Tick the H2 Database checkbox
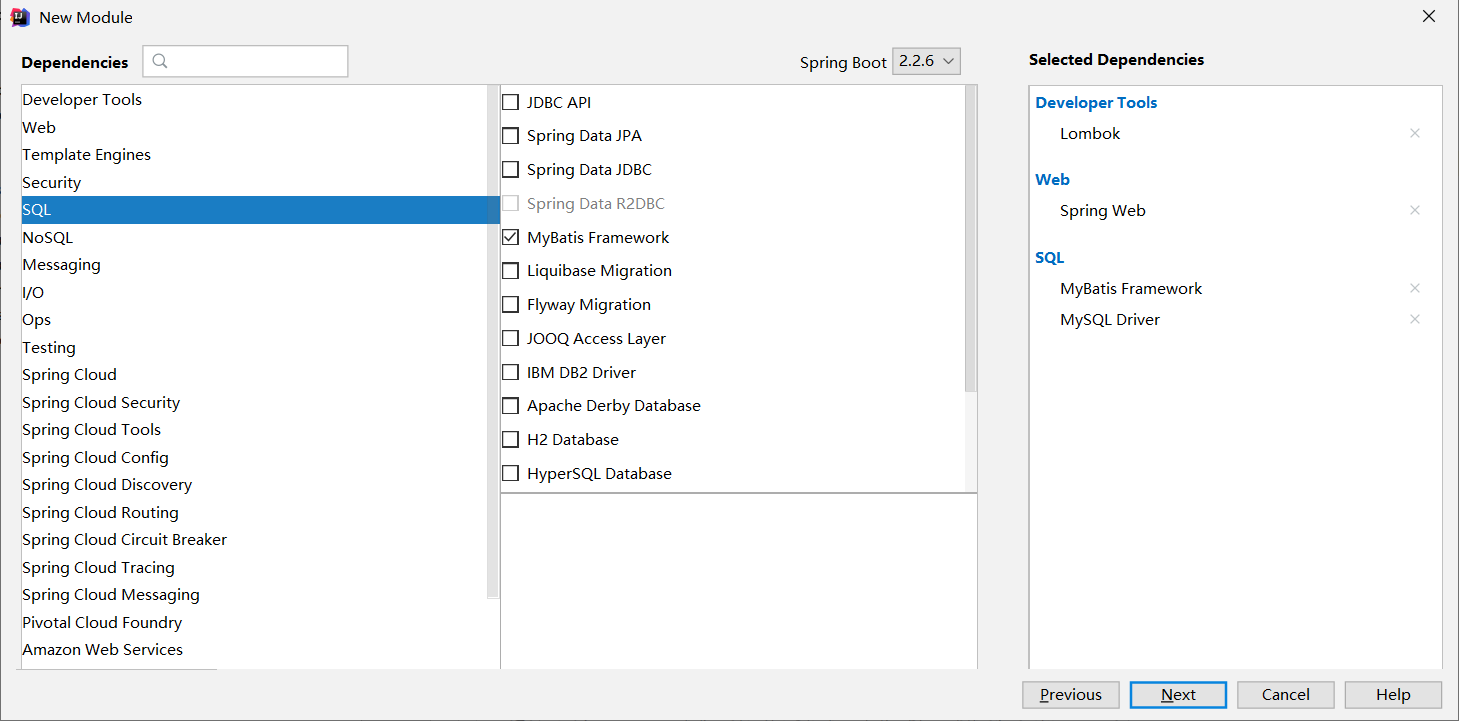Image resolution: width=1459 pixels, height=721 pixels. pyautogui.click(x=511, y=440)
